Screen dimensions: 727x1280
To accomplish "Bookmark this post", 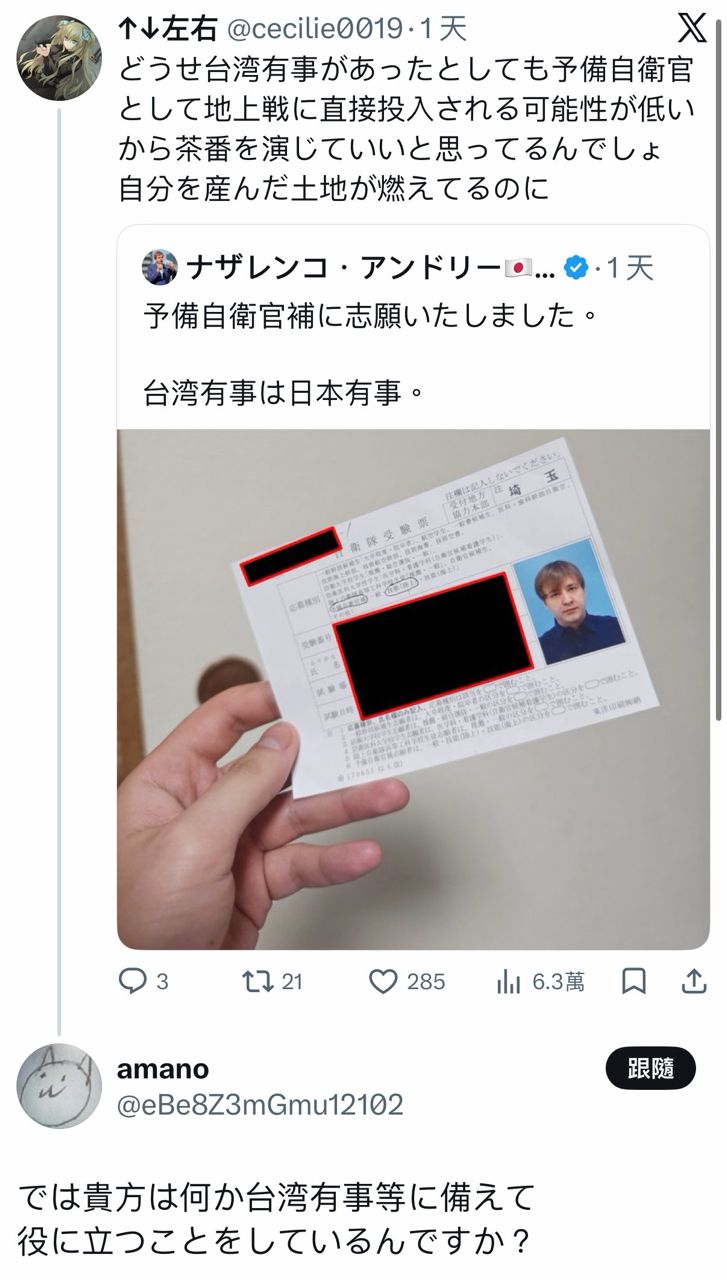I will pyautogui.click(x=634, y=982).
